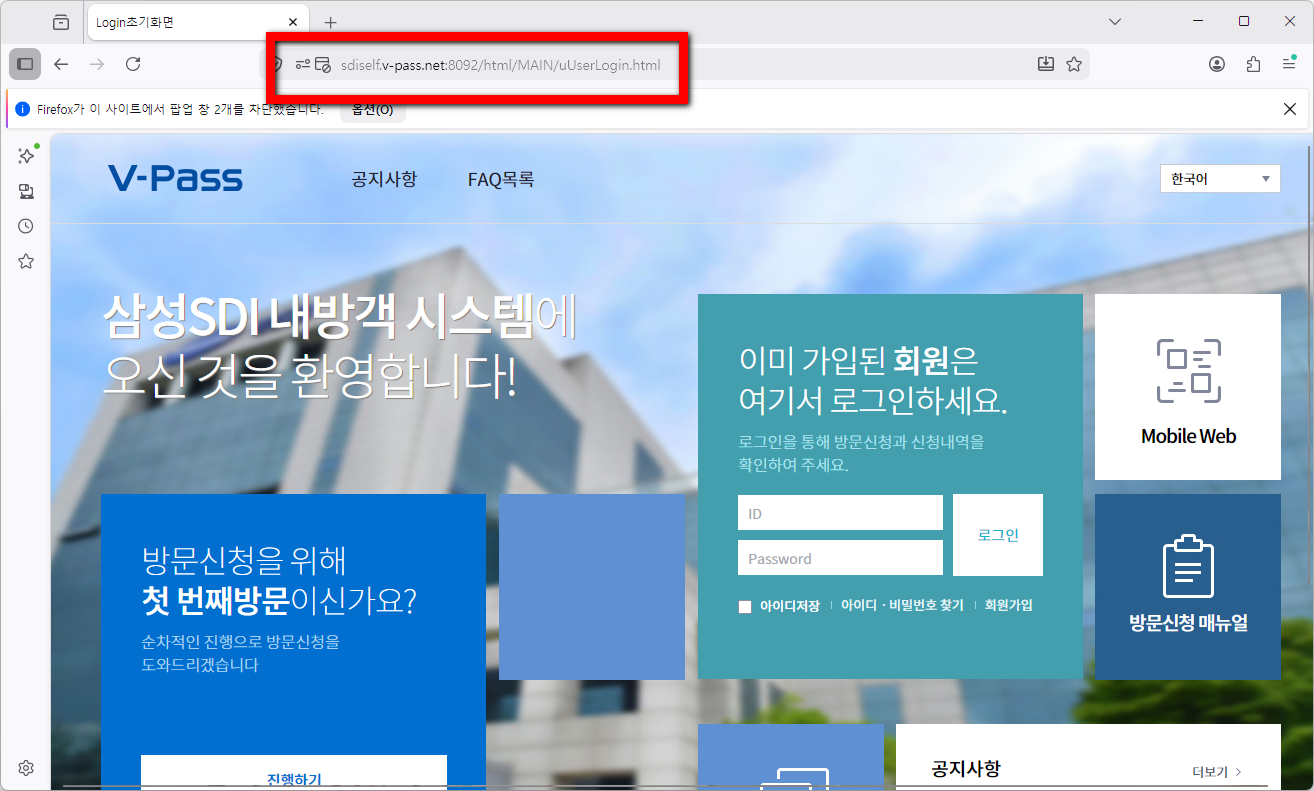
Task: Click the text "삼성SDI 내방객 시스템에"
Action: (x=340, y=318)
